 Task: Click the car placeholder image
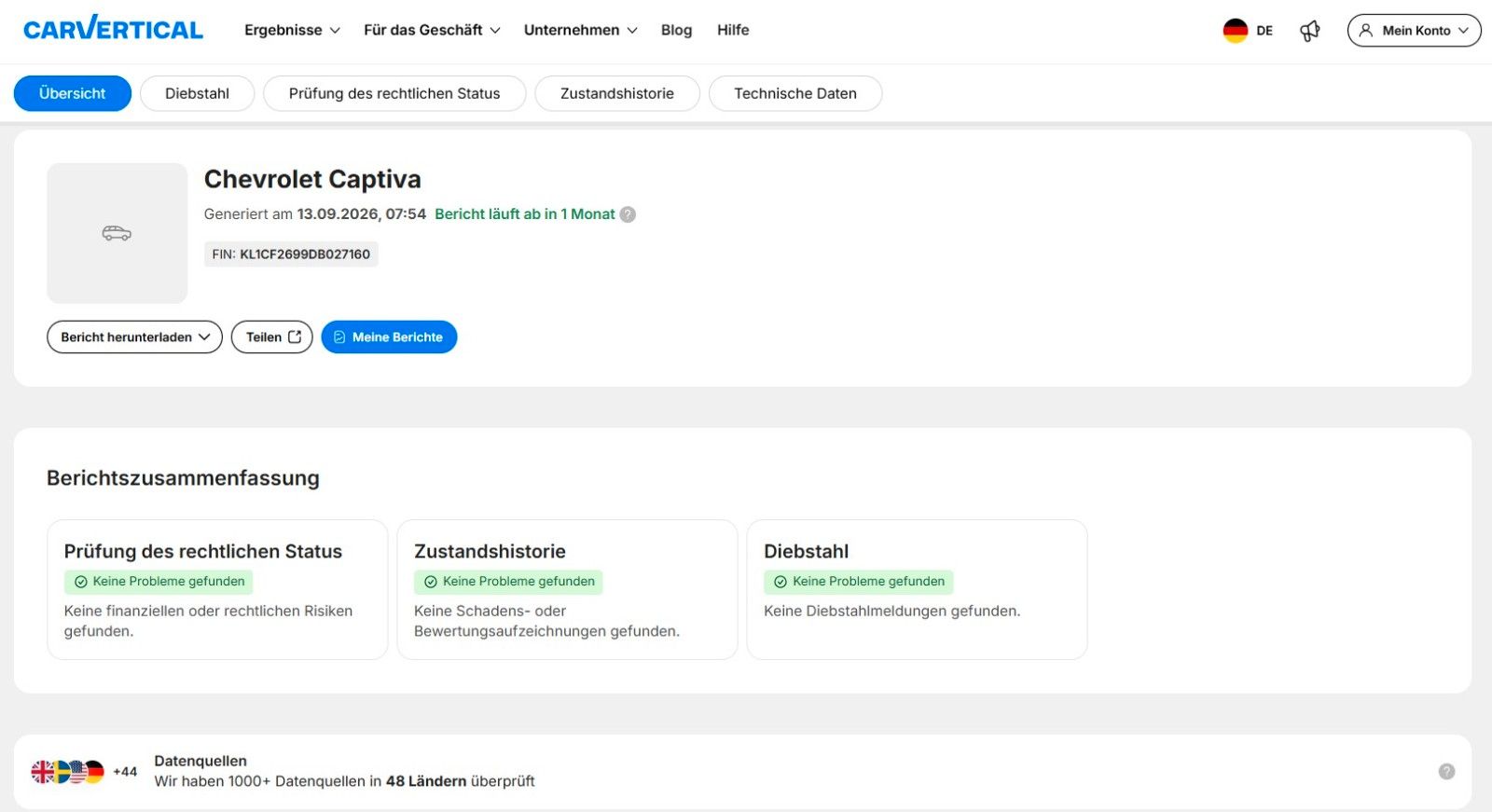(x=117, y=233)
